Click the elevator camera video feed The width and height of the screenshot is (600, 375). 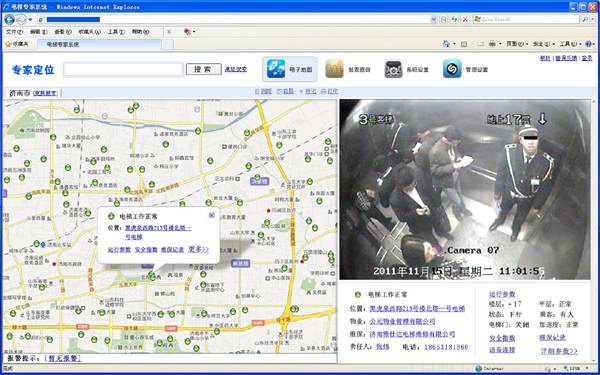tap(465, 189)
